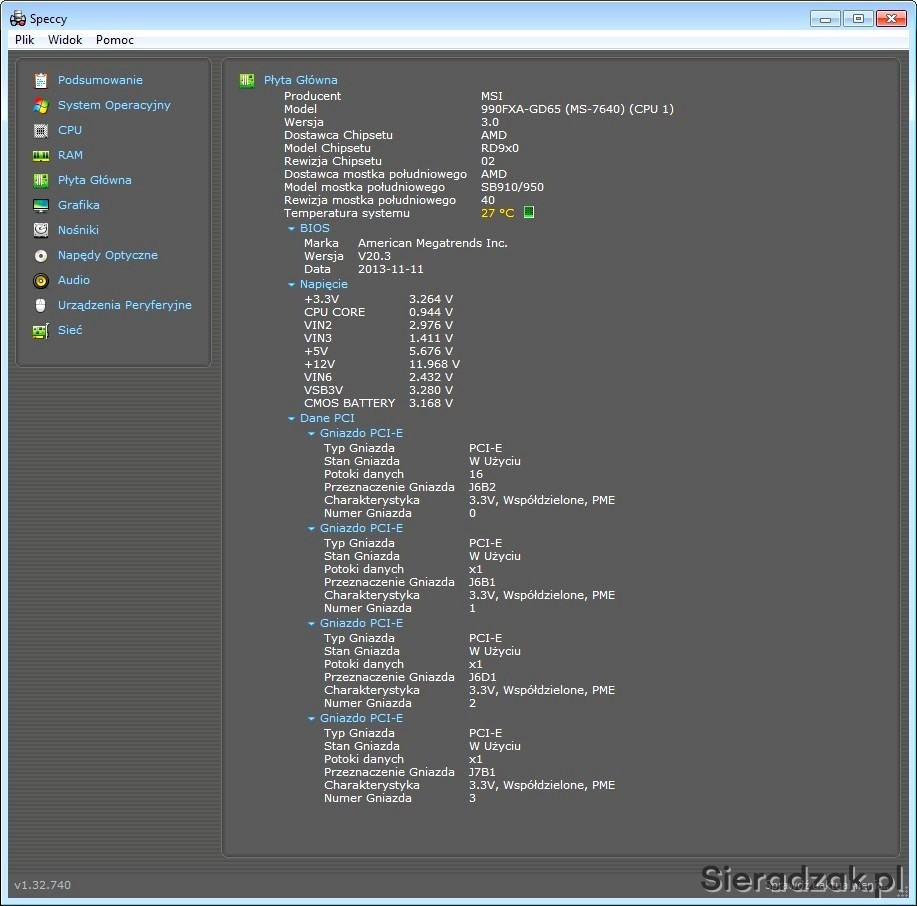917x906 pixels.
Task: Select the slot designation J7B1
Action: (x=482, y=772)
